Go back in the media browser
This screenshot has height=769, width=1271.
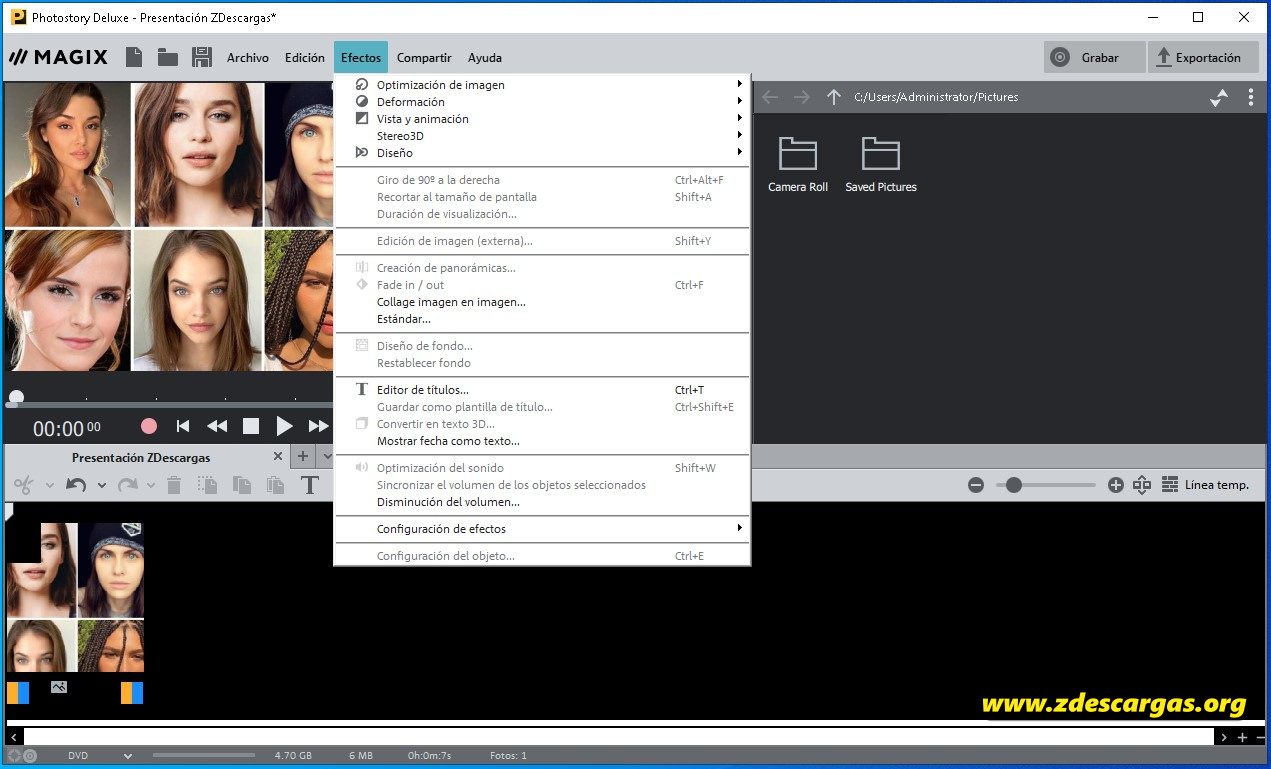pyautogui.click(x=769, y=97)
